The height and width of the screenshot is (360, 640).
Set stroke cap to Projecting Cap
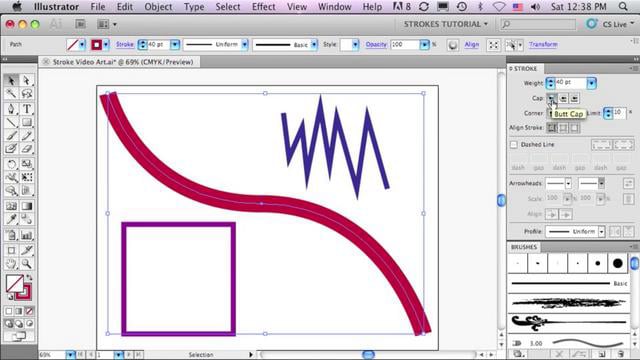(x=575, y=98)
